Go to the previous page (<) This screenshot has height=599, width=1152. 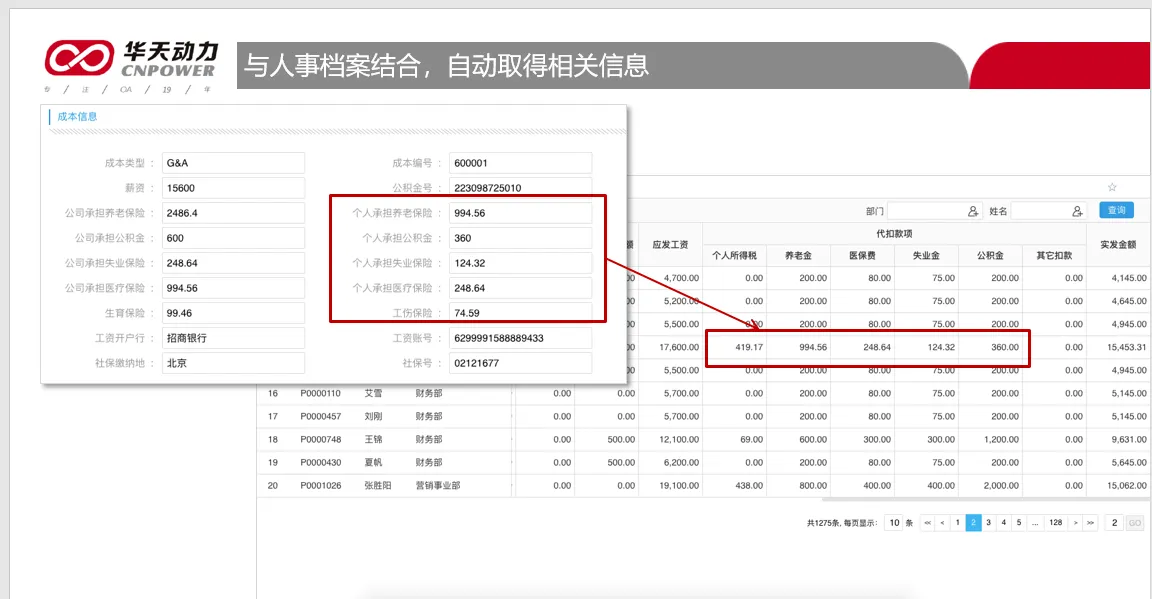click(942, 523)
